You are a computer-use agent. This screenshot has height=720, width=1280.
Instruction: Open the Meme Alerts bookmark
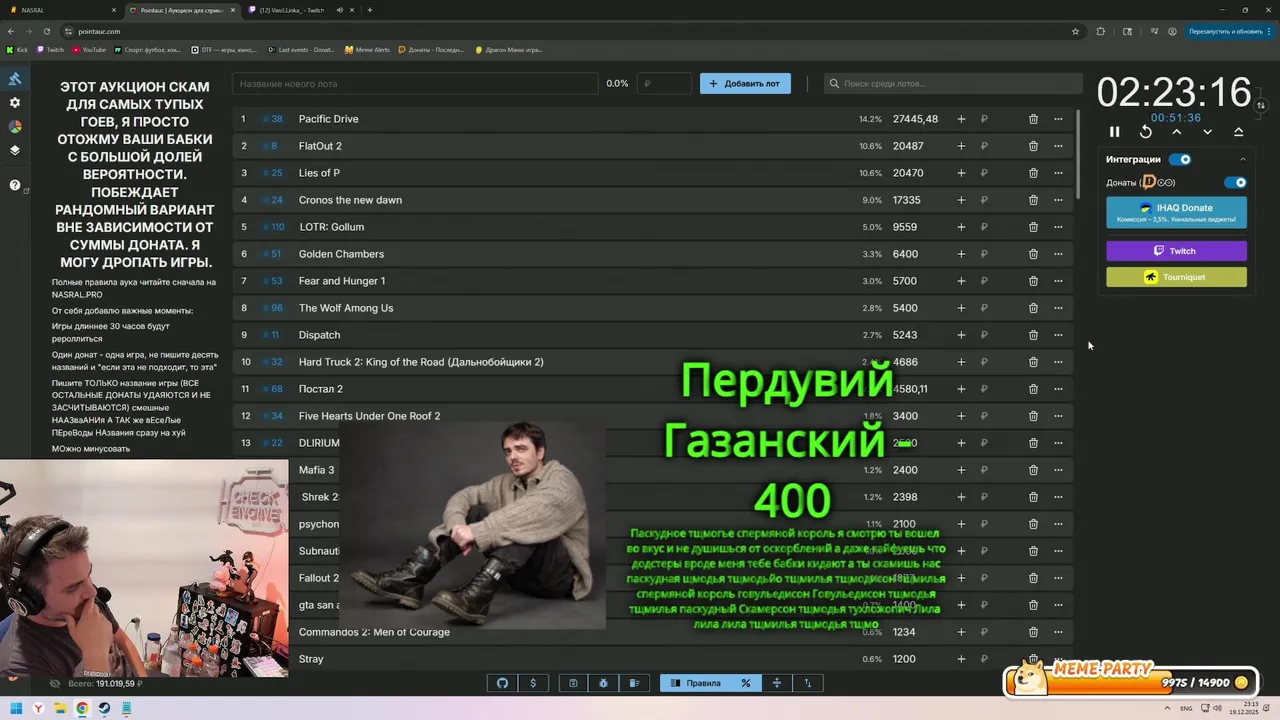click(x=367, y=49)
